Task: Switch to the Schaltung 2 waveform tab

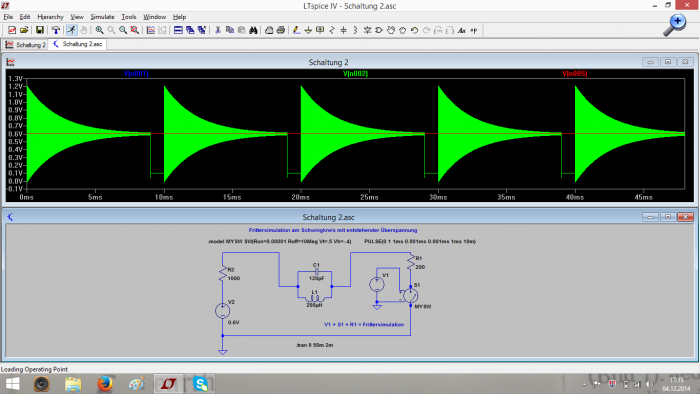Action: coord(25,45)
